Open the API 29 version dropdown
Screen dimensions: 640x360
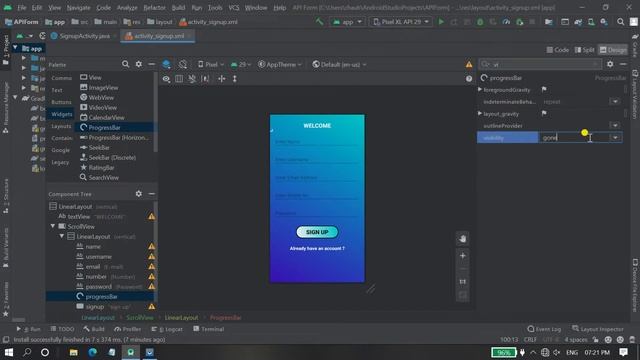click(x=241, y=64)
